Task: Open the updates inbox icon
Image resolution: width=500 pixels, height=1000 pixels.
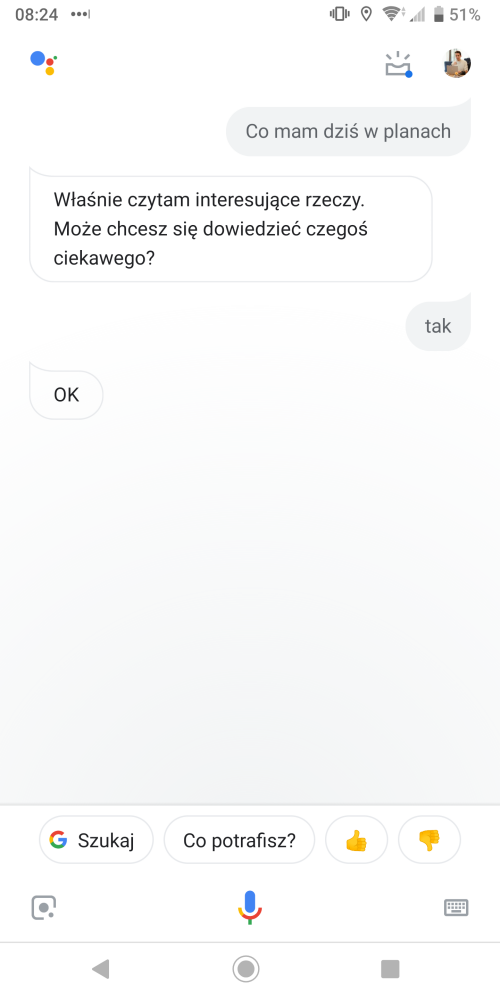Action: 399,64
